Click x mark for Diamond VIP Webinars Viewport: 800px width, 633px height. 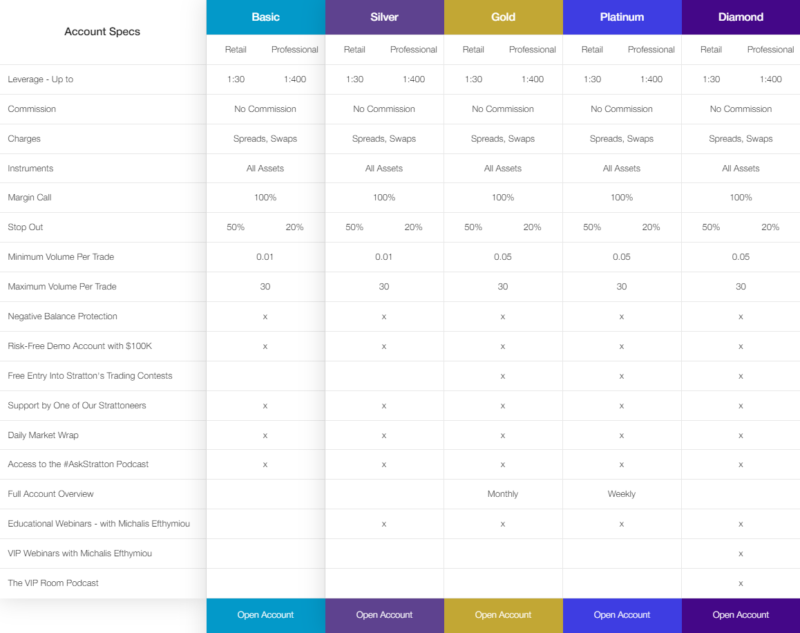point(741,553)
